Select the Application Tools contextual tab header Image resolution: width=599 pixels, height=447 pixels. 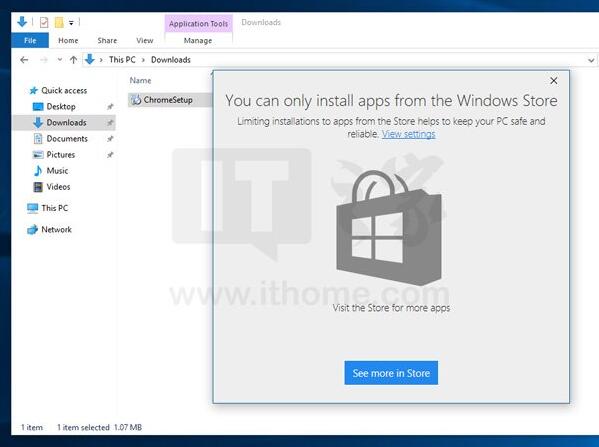tap(198, 24)
